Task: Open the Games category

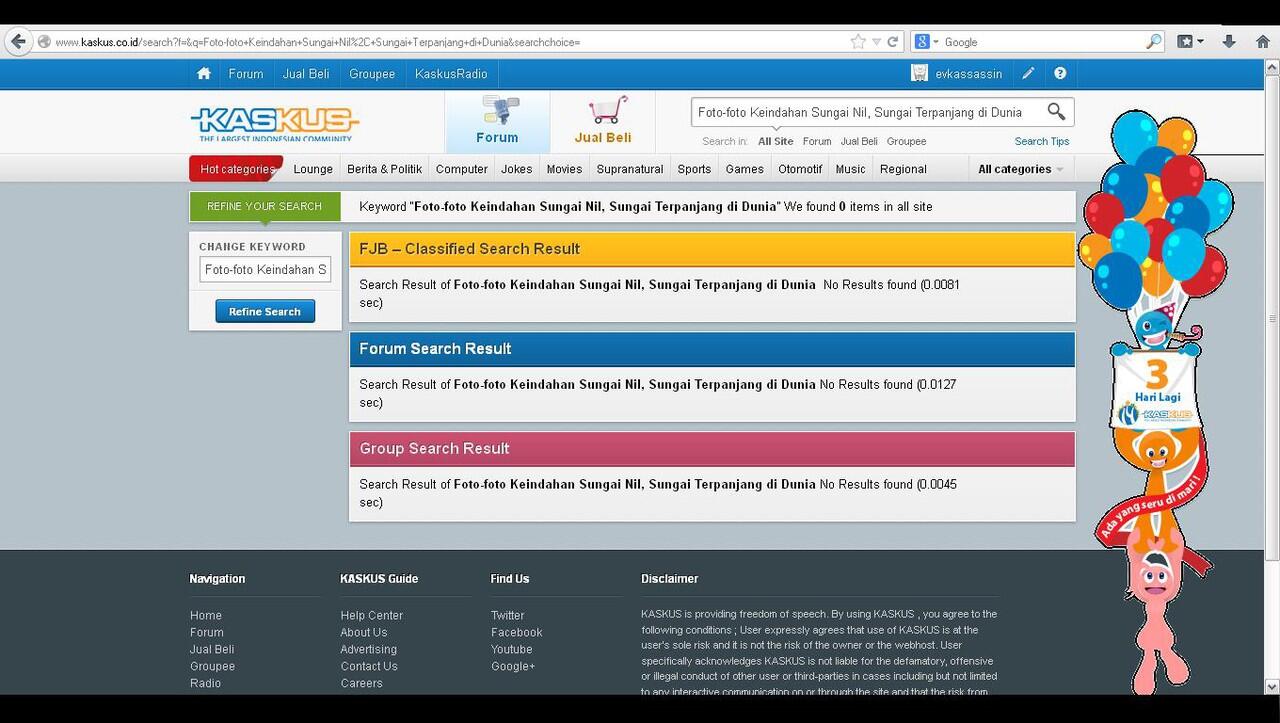Action: point(745,169)
